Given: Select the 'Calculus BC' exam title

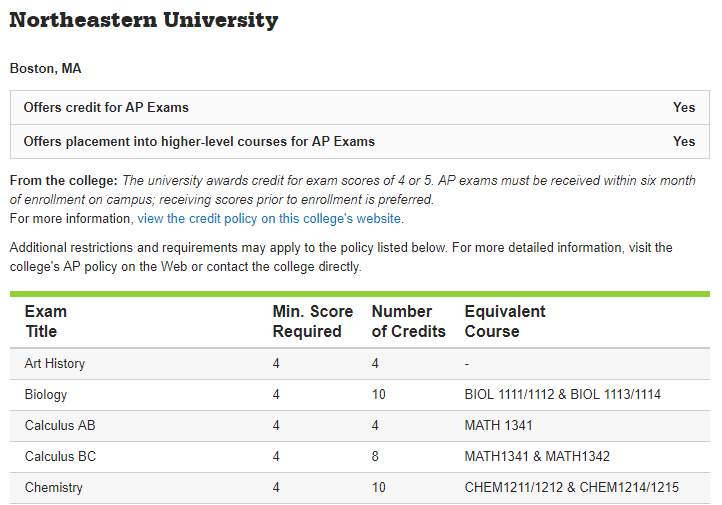Looking at the screenshot, I should [x=60, y=456].
